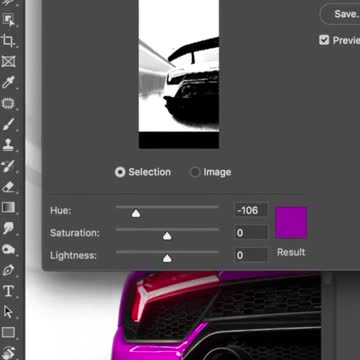The height and width of the screenshot is (360, 360).
Task: Click the "Result" label text
Action: point(291,252)
